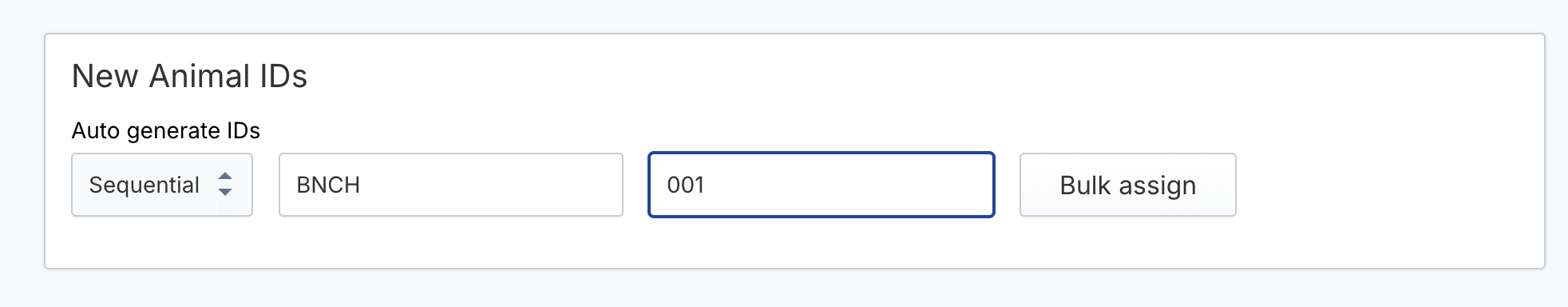The height and width of the screenshot is (307, 1568).
Task: Run Bulk assign for animal IDs
Action: tap(1128, 185)
